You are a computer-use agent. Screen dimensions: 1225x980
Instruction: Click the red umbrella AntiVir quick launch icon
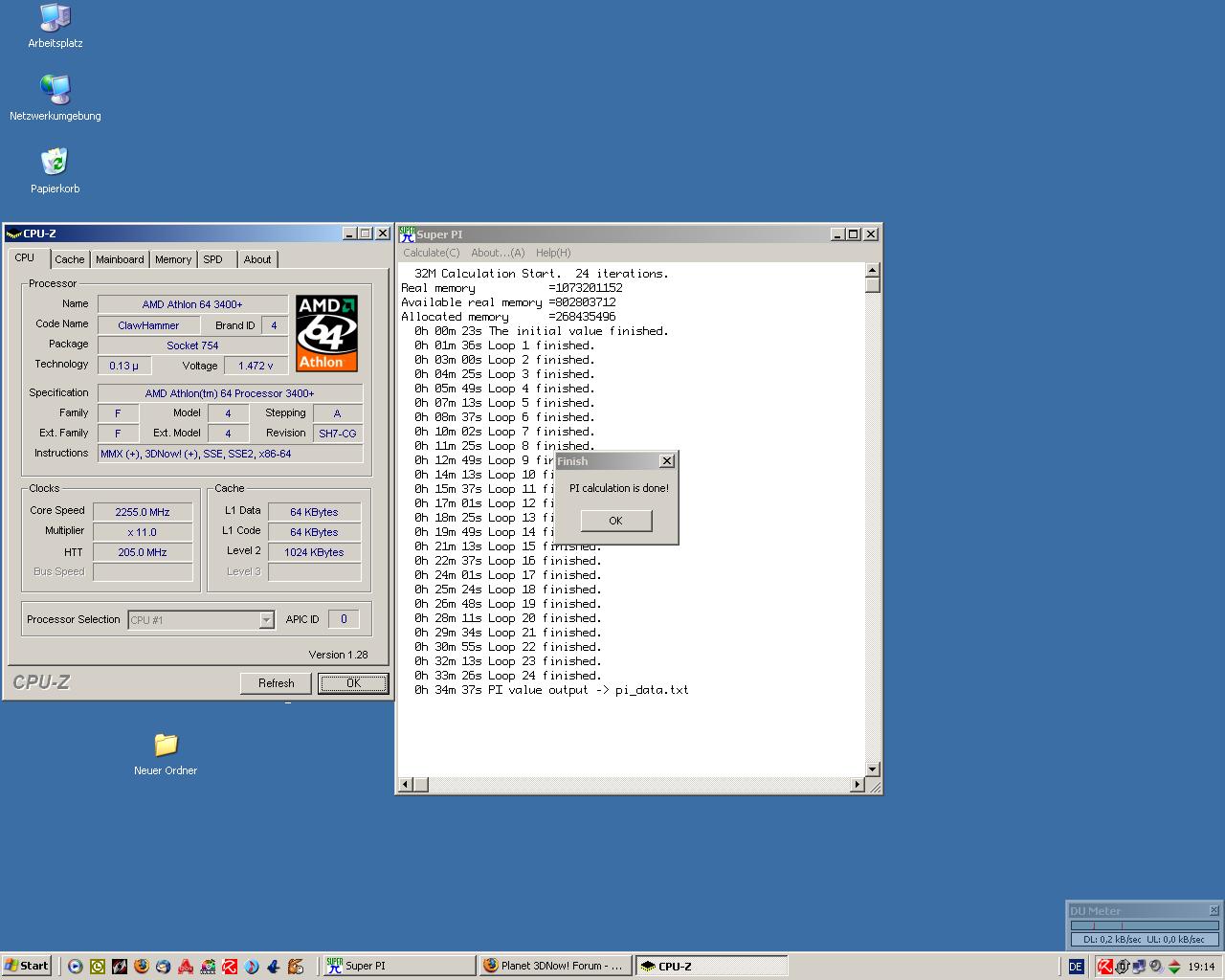coord(230,967)
